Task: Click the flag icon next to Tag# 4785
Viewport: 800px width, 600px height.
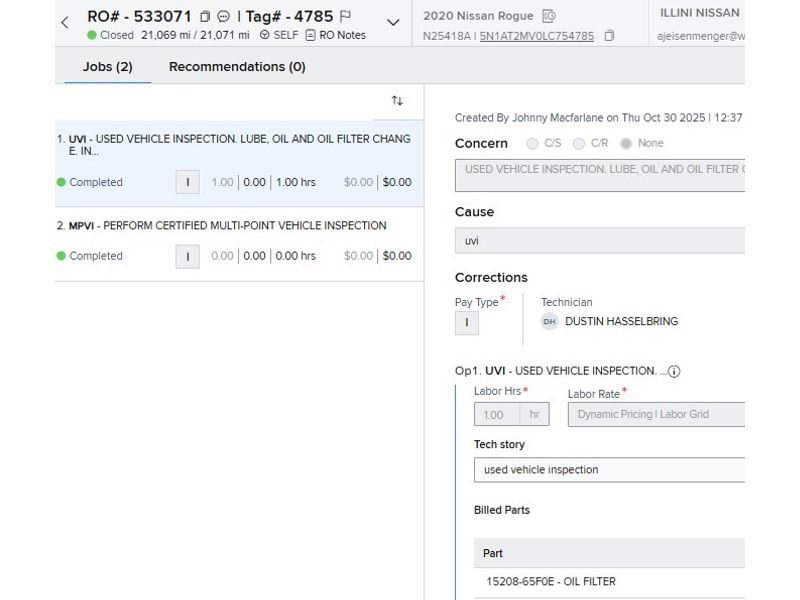Action: coord(346,17)
